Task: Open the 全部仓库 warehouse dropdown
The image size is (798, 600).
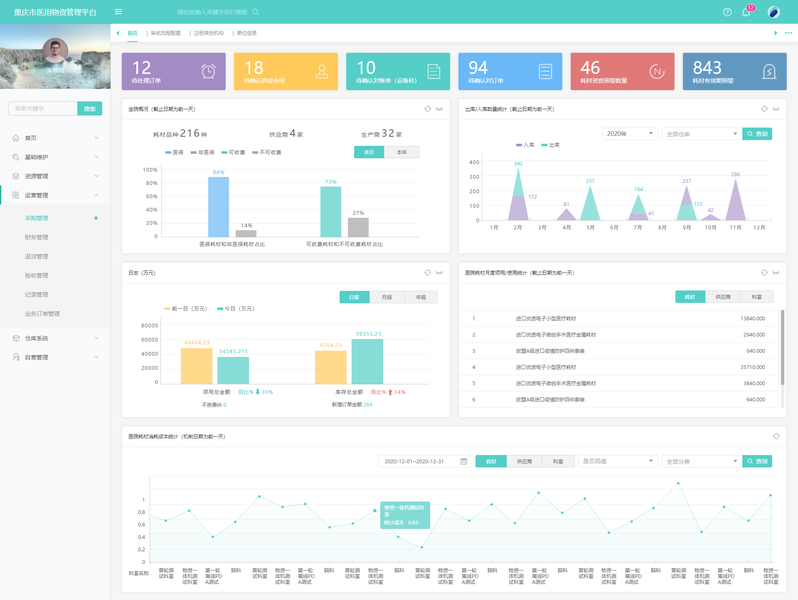Action: (701, 134)
